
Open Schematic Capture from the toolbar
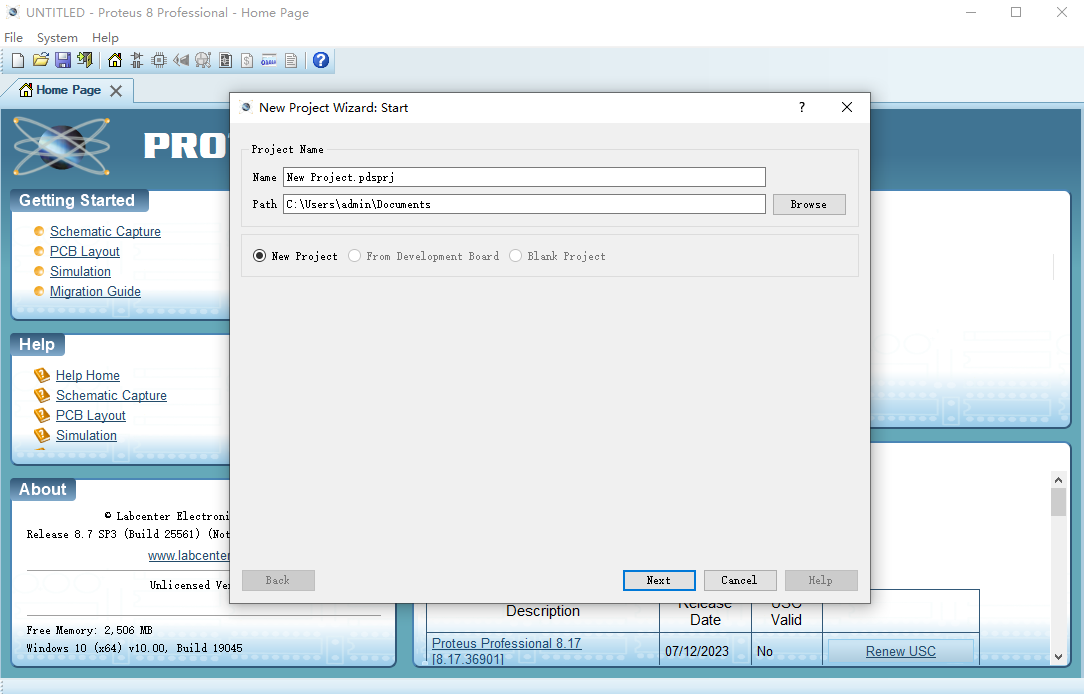(137, 60)
